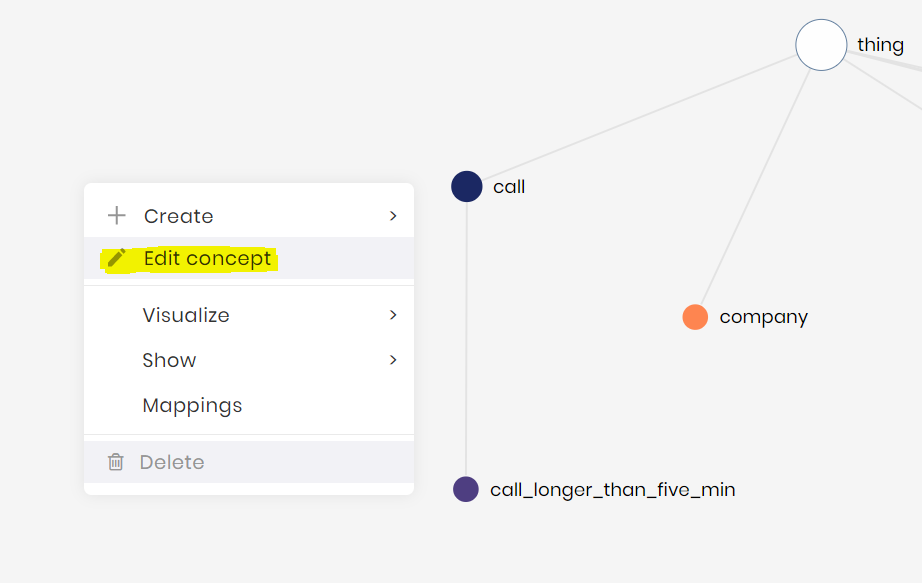
Task: Click the pencil icon for Edit concept
Action: point(117,259)
